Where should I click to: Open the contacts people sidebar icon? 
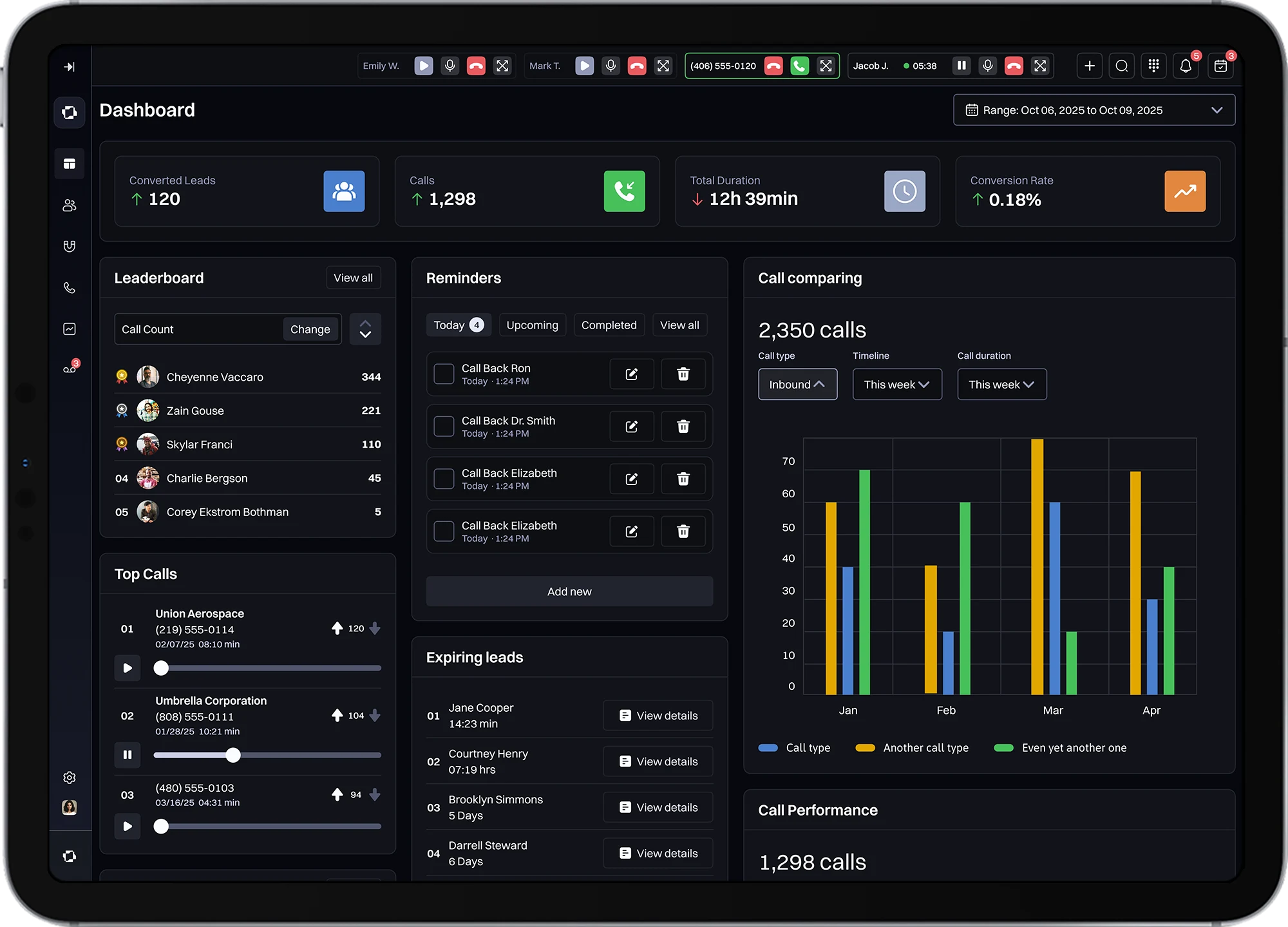(x=70, y=205)
